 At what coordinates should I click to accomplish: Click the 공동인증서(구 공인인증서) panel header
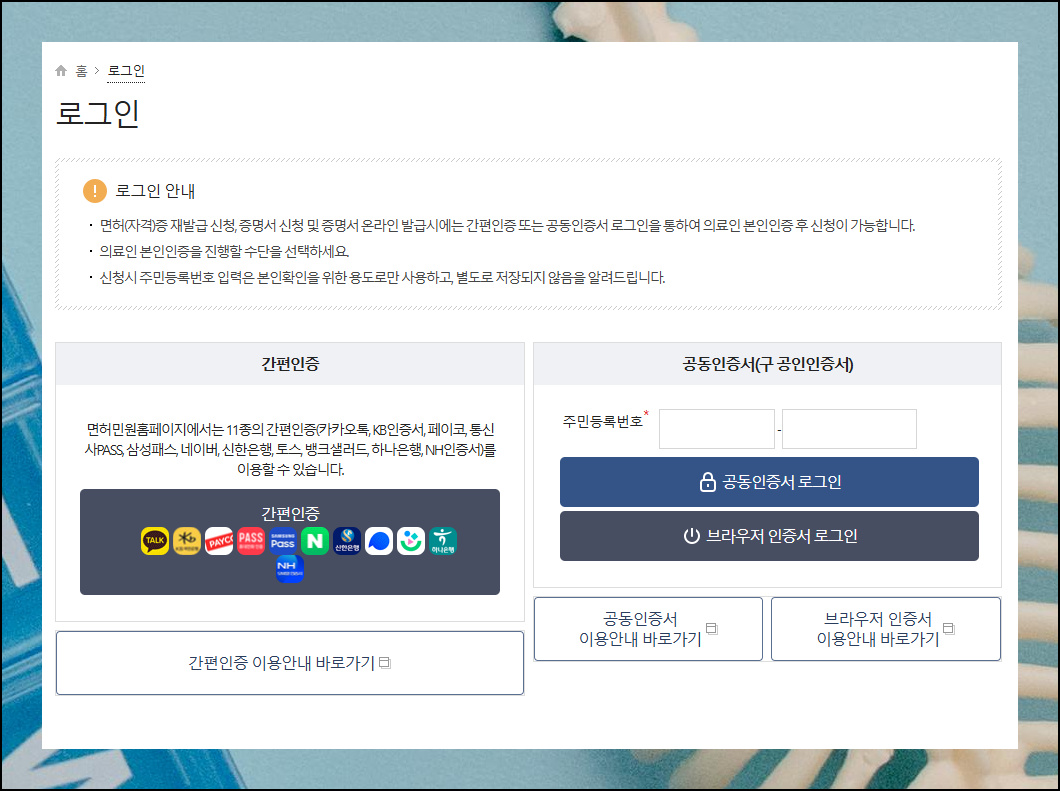click(767, 364)
